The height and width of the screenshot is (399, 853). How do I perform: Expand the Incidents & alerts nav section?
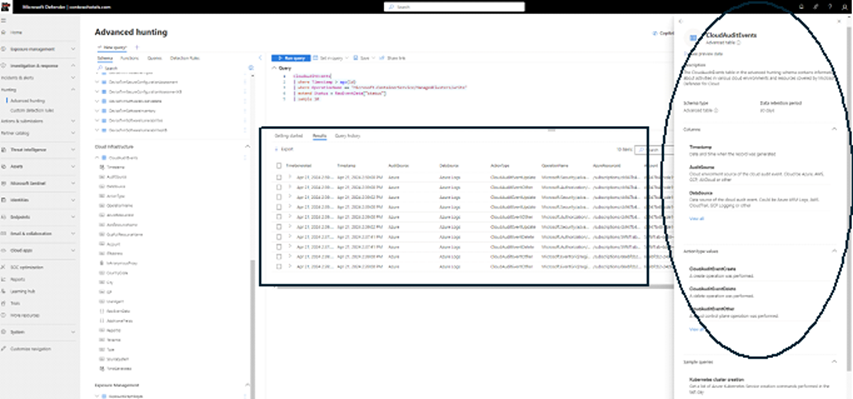click(x=73, y=78)
